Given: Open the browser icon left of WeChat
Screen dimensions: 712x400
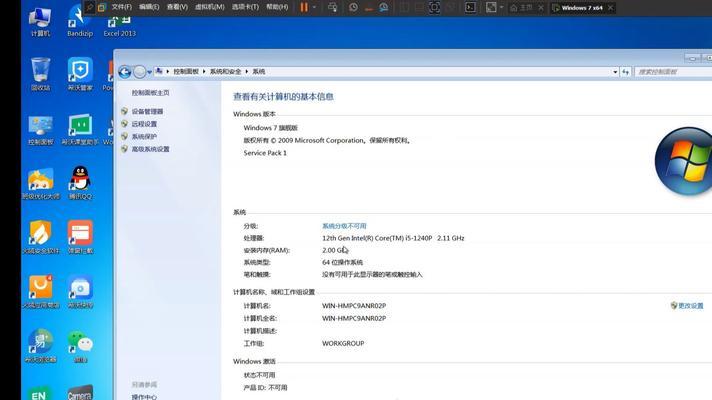Looking at the screenshot, I should (40, 346).
